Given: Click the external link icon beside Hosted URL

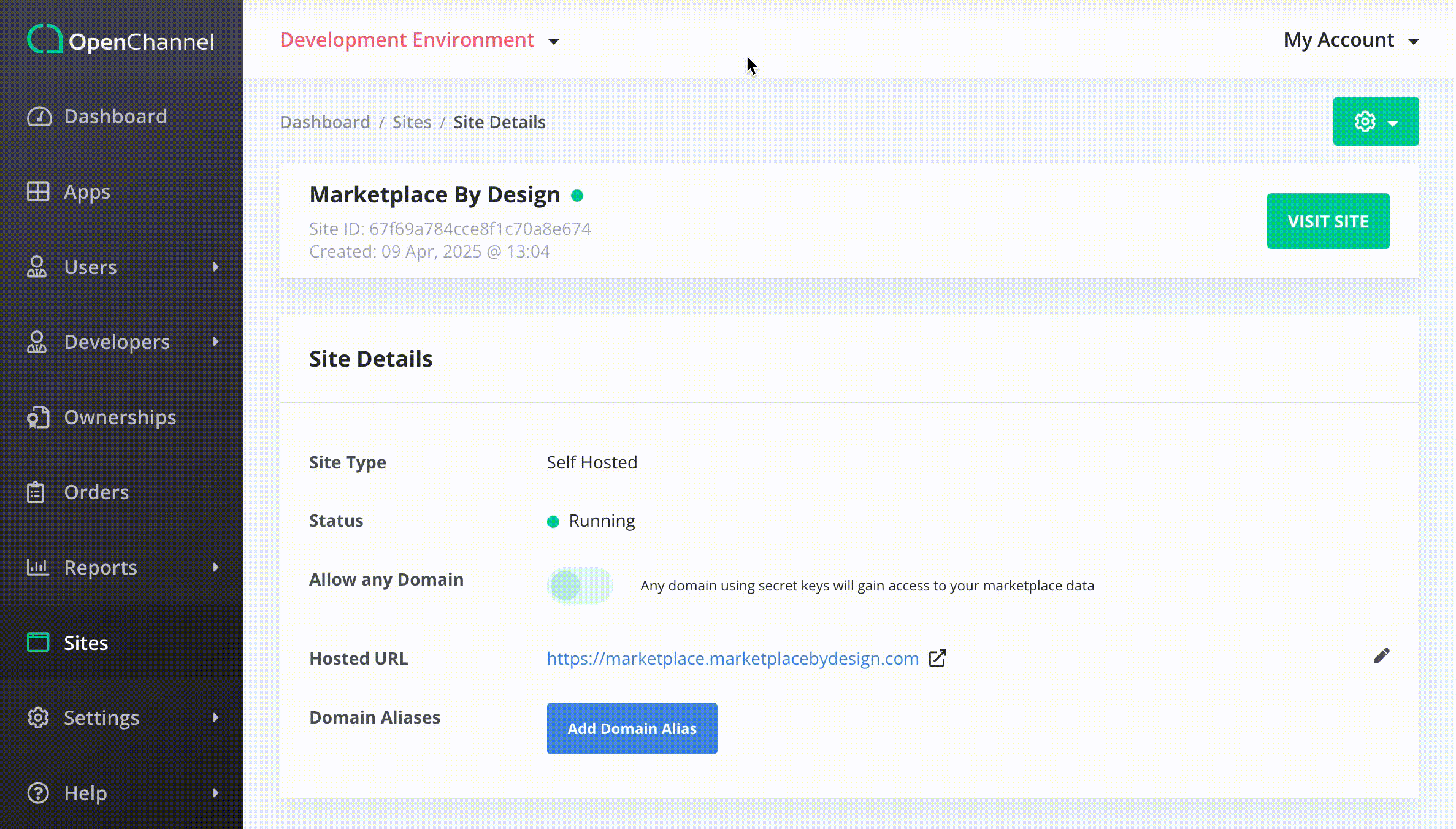Looking at the screenshot, I should 937,659.
